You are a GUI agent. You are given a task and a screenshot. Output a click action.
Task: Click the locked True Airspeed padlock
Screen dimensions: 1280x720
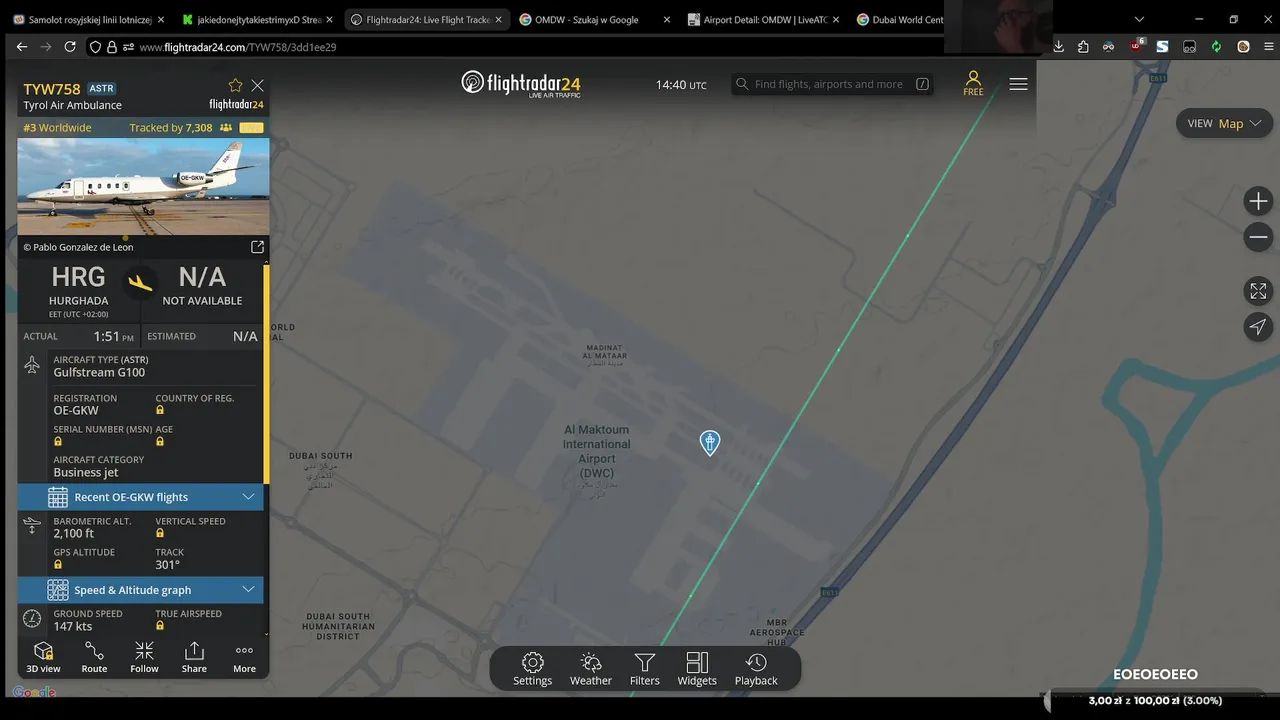click(x=160, y=626)
